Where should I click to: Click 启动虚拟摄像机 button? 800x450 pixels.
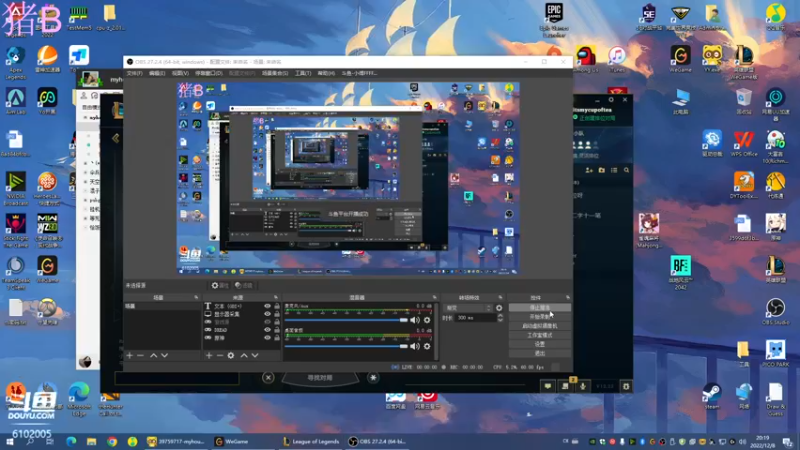[x=540, y=326]
